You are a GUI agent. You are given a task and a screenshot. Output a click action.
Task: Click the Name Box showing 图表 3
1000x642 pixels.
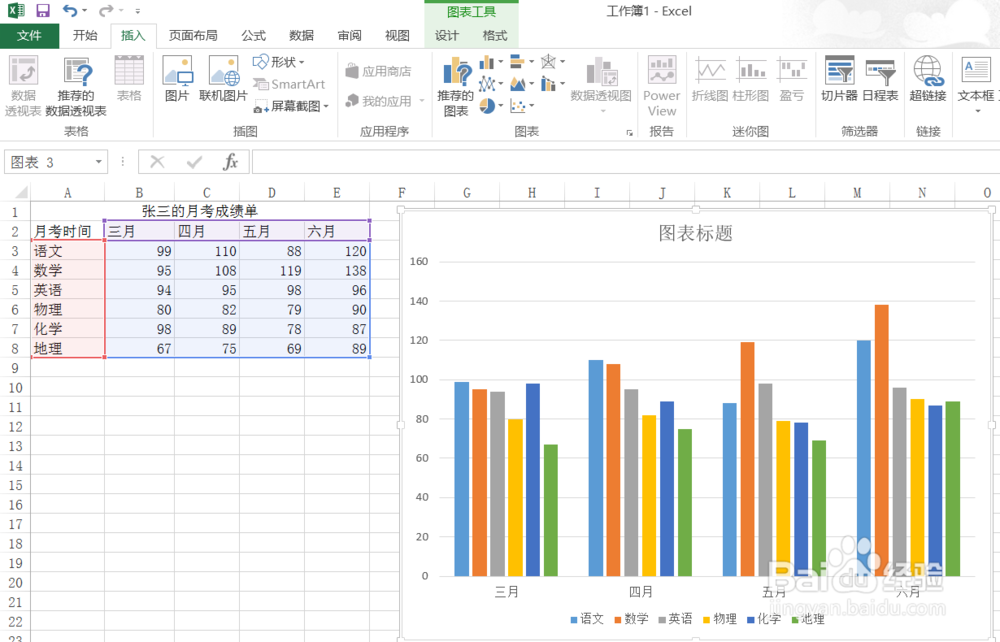point(48,162)
